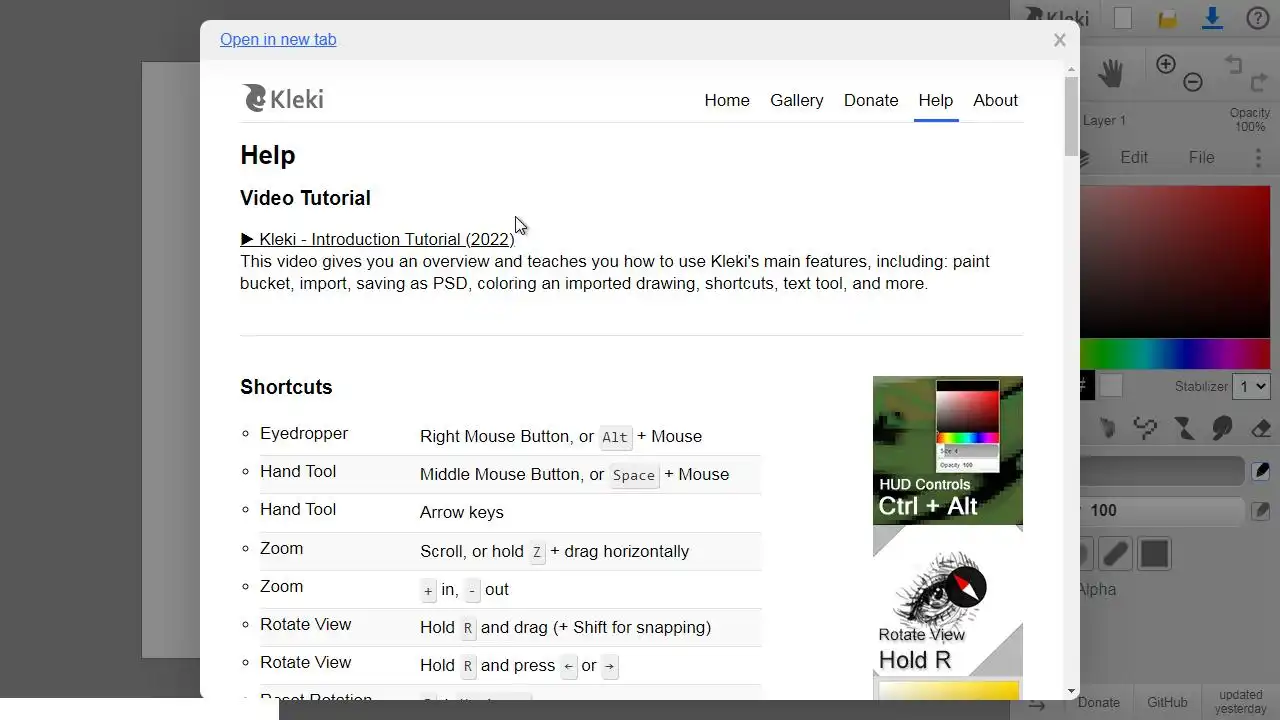Click the Shortcuts heading

coord(286,387)
